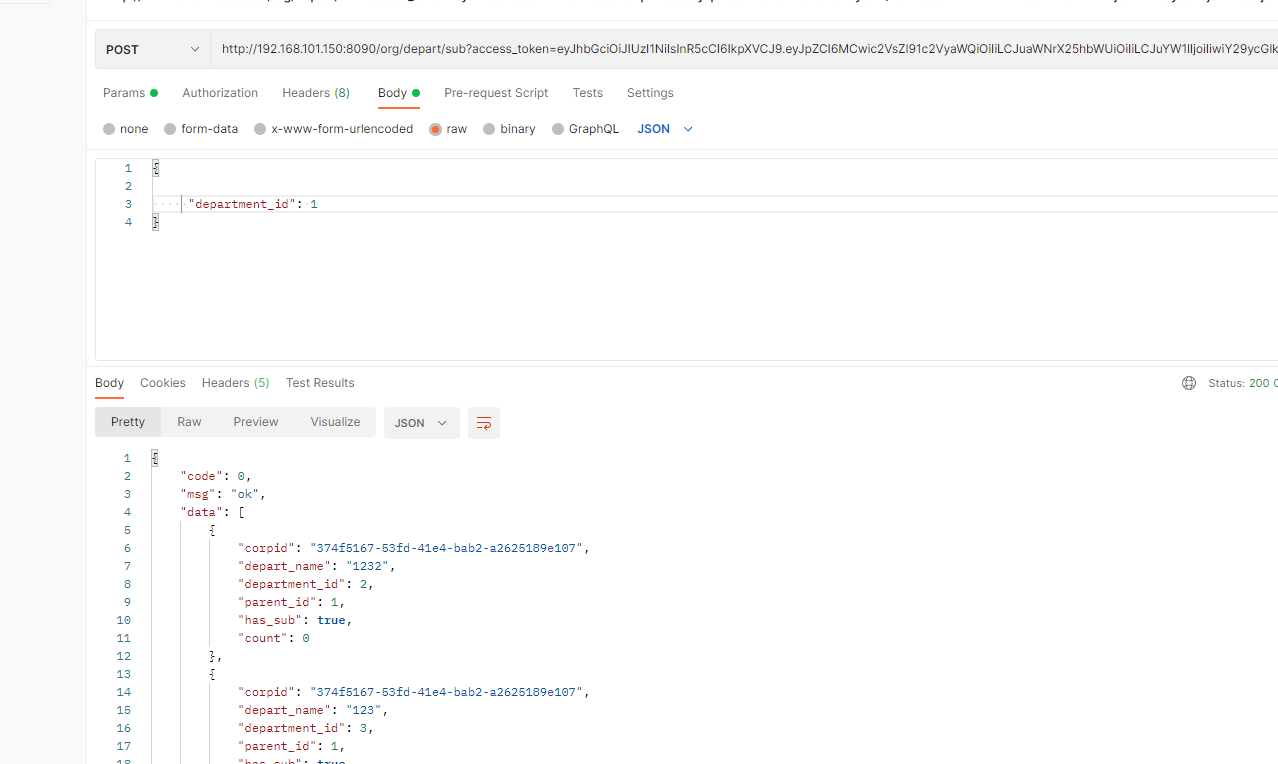Switch response view to Visualize
Image resolution: width=1278 pixels, height=764 pixels.
click(335, 422)
